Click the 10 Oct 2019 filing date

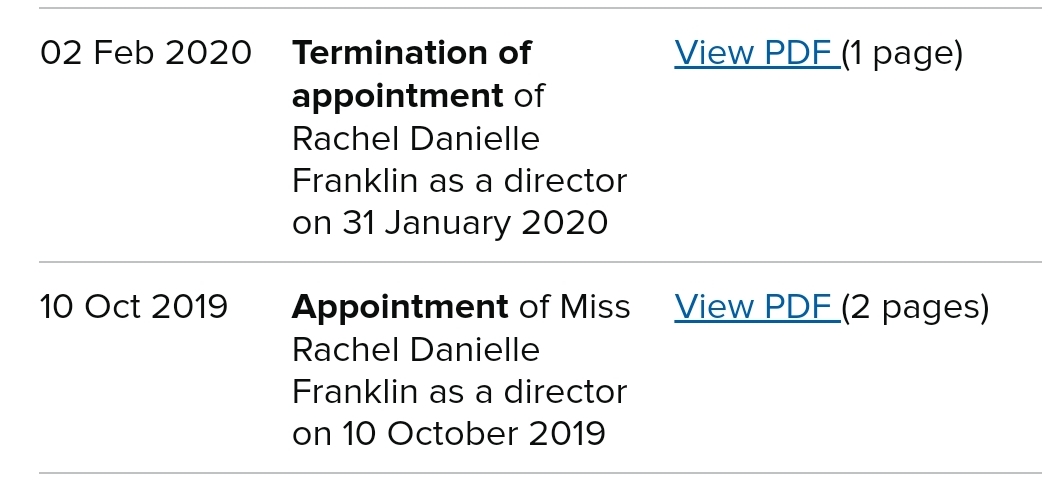pos(134,307)
